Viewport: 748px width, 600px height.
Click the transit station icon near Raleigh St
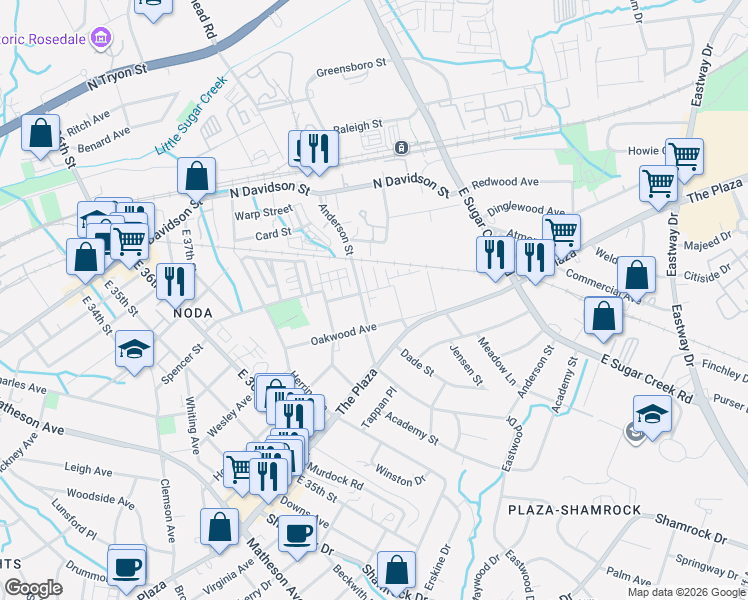pos(401,148)
